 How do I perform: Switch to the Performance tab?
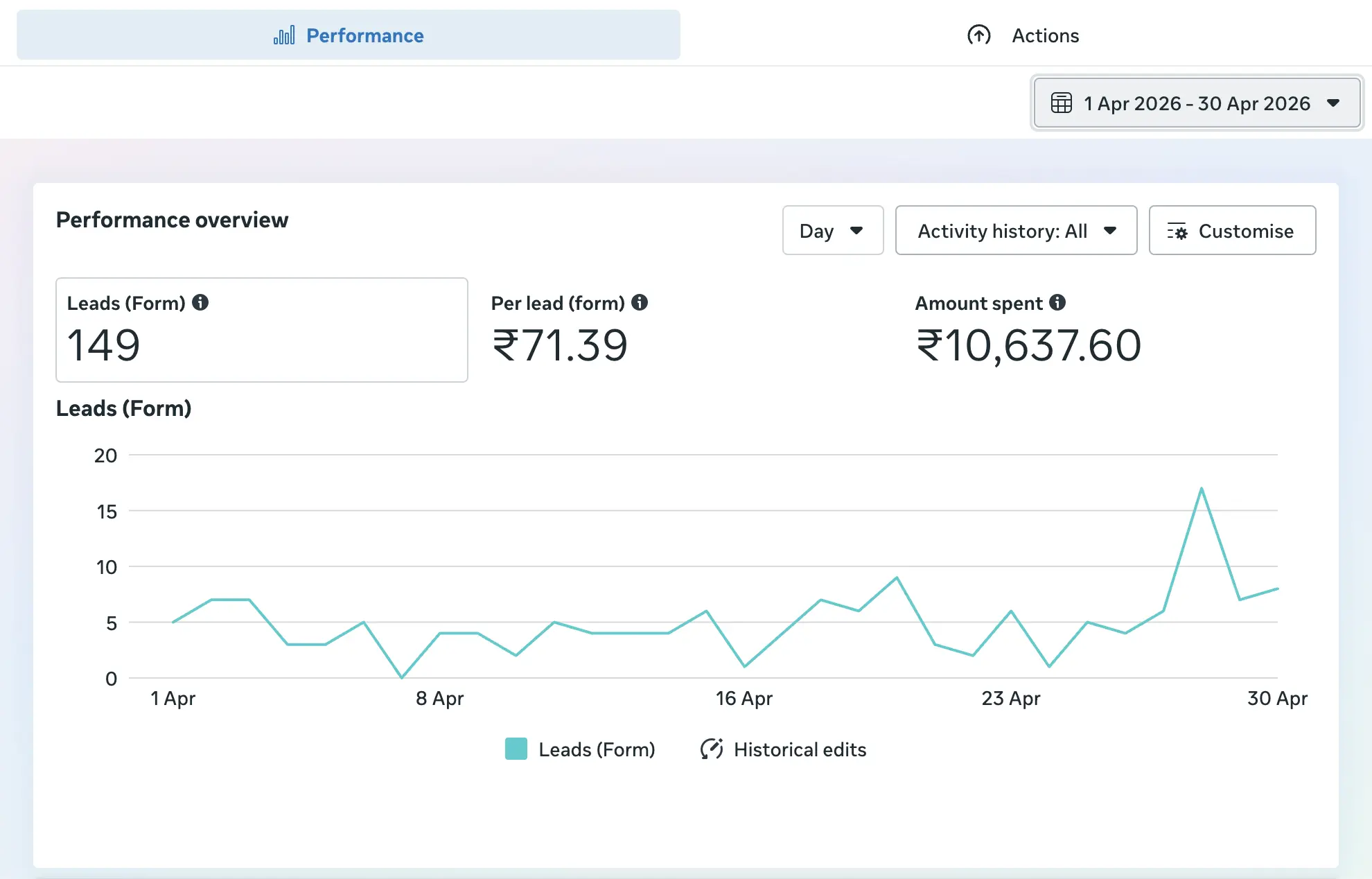(349, 35)
